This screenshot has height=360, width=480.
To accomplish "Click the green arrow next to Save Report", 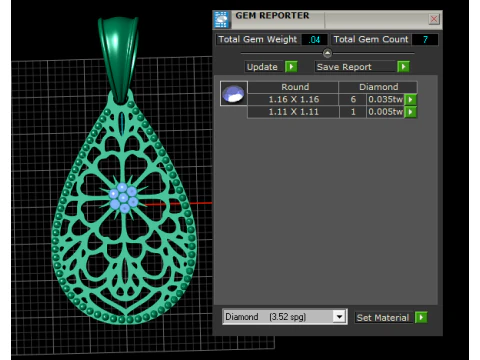I will [x=403, y=67].
